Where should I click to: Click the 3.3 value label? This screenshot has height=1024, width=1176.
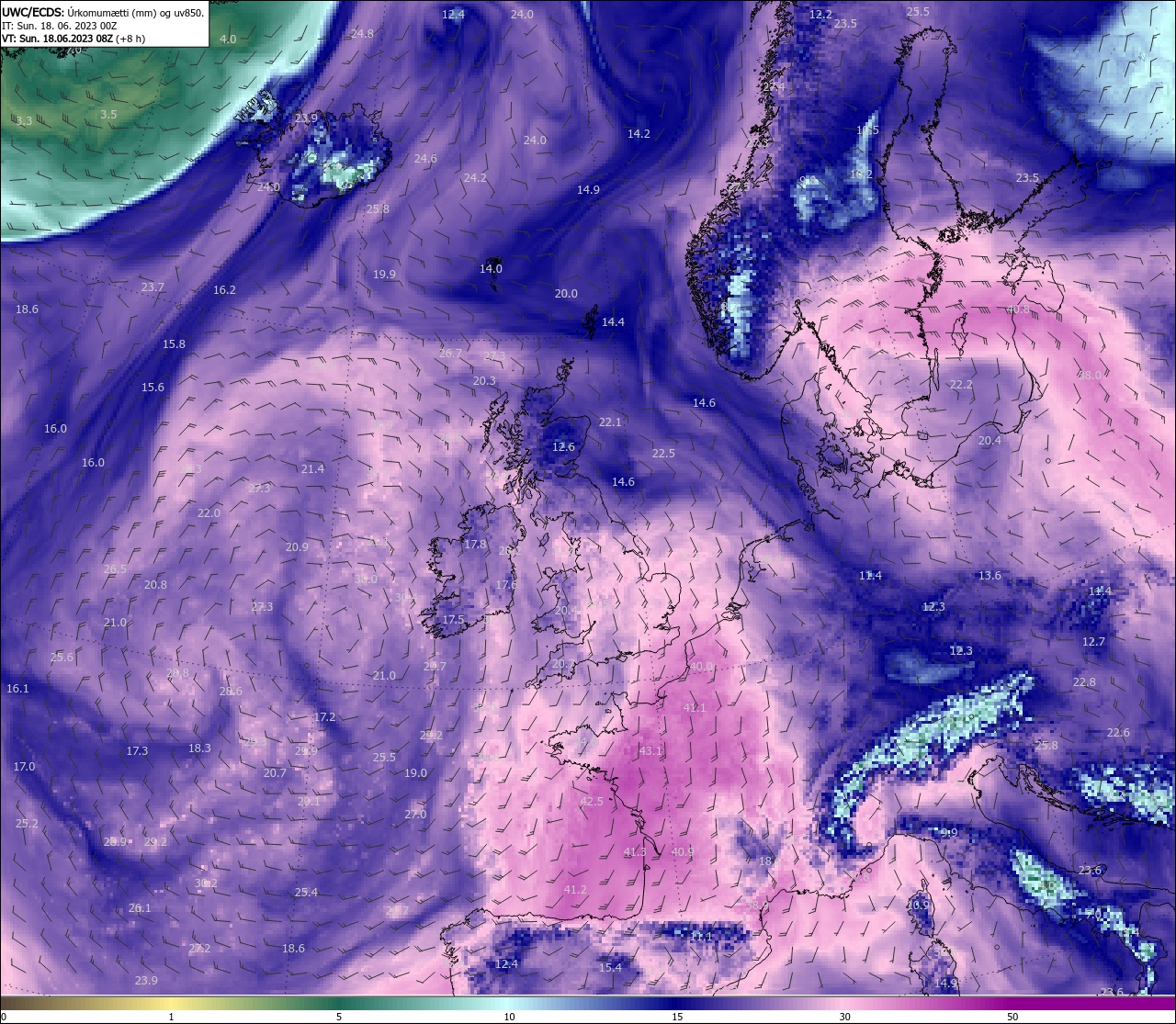coord(24,121)
